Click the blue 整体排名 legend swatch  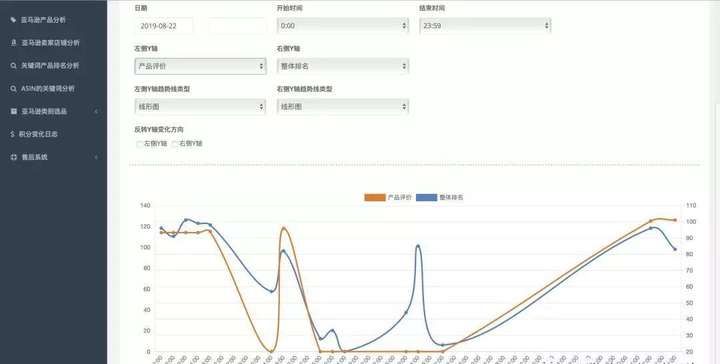coord(426,197)
